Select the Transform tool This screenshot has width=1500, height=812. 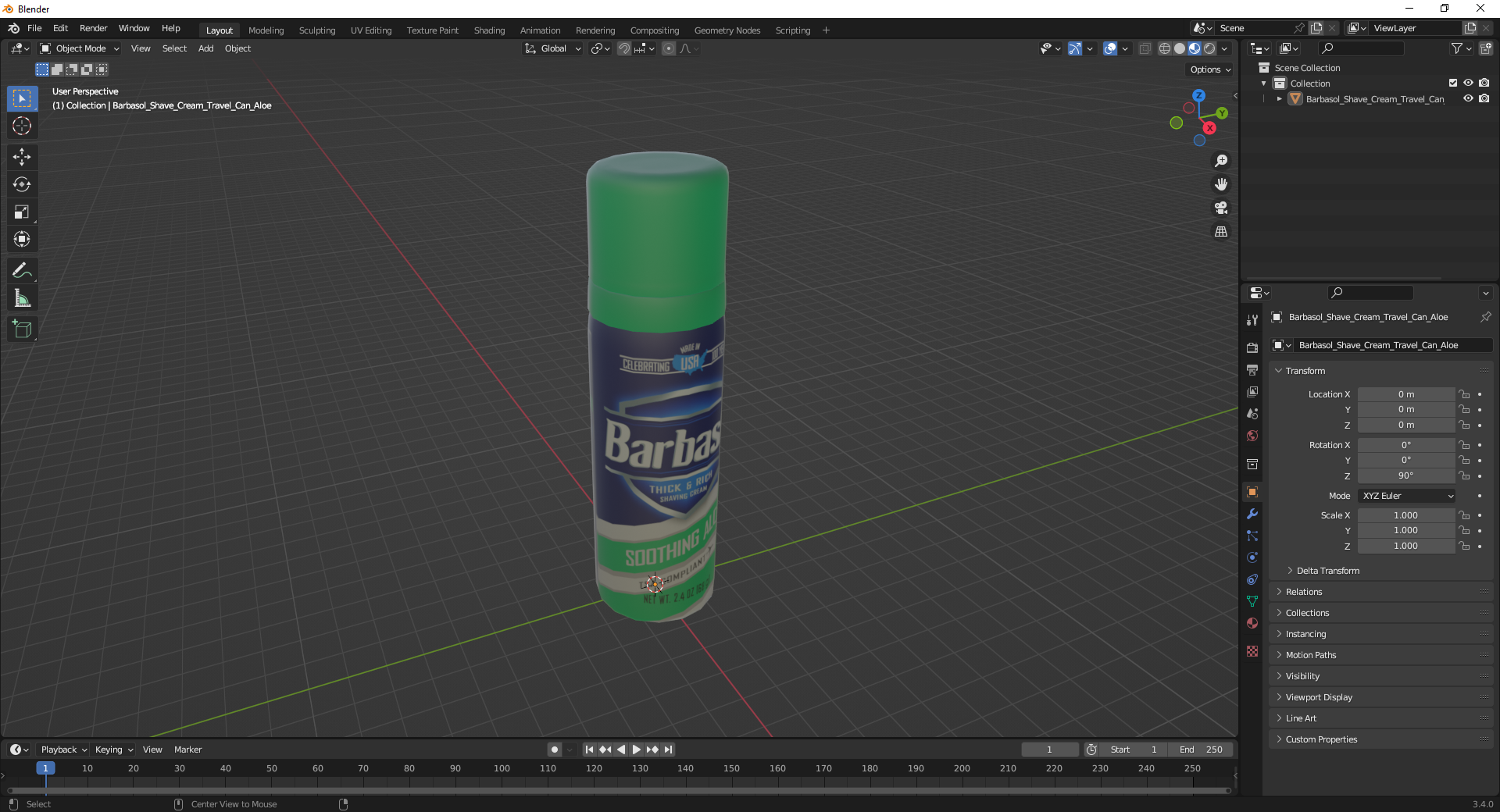22,239
